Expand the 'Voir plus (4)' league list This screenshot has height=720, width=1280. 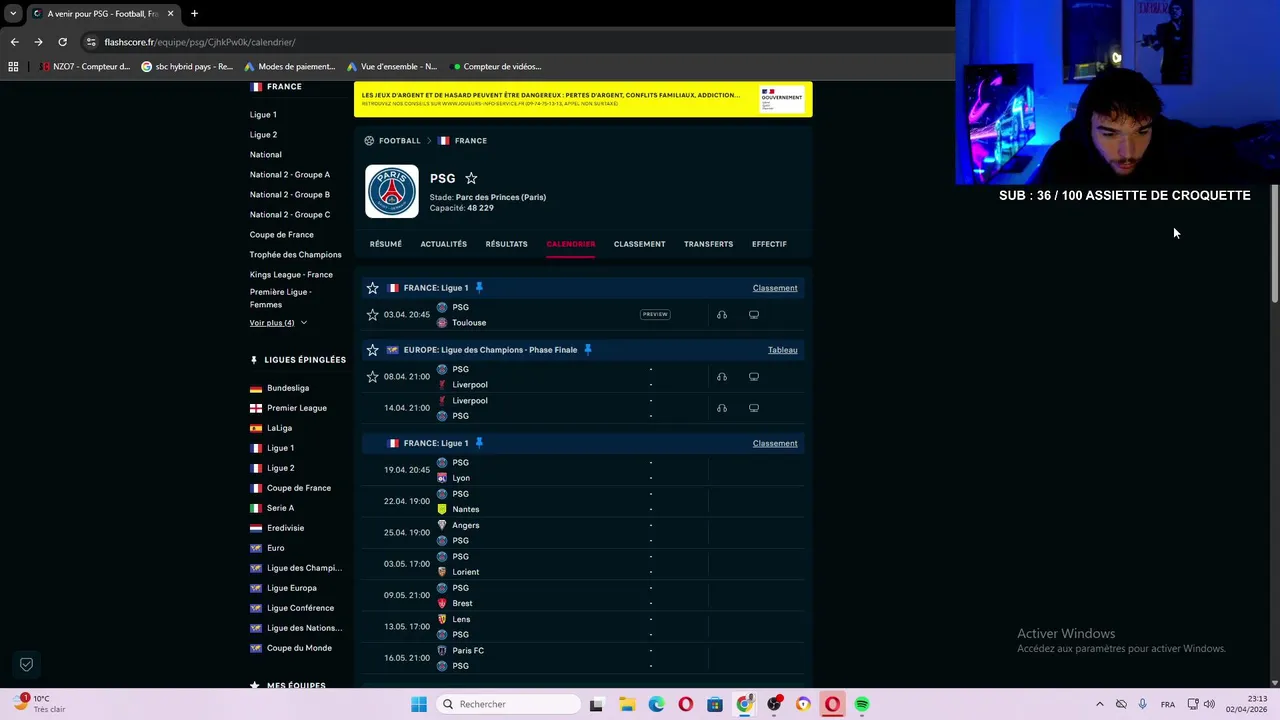click(x=278, y=323)
